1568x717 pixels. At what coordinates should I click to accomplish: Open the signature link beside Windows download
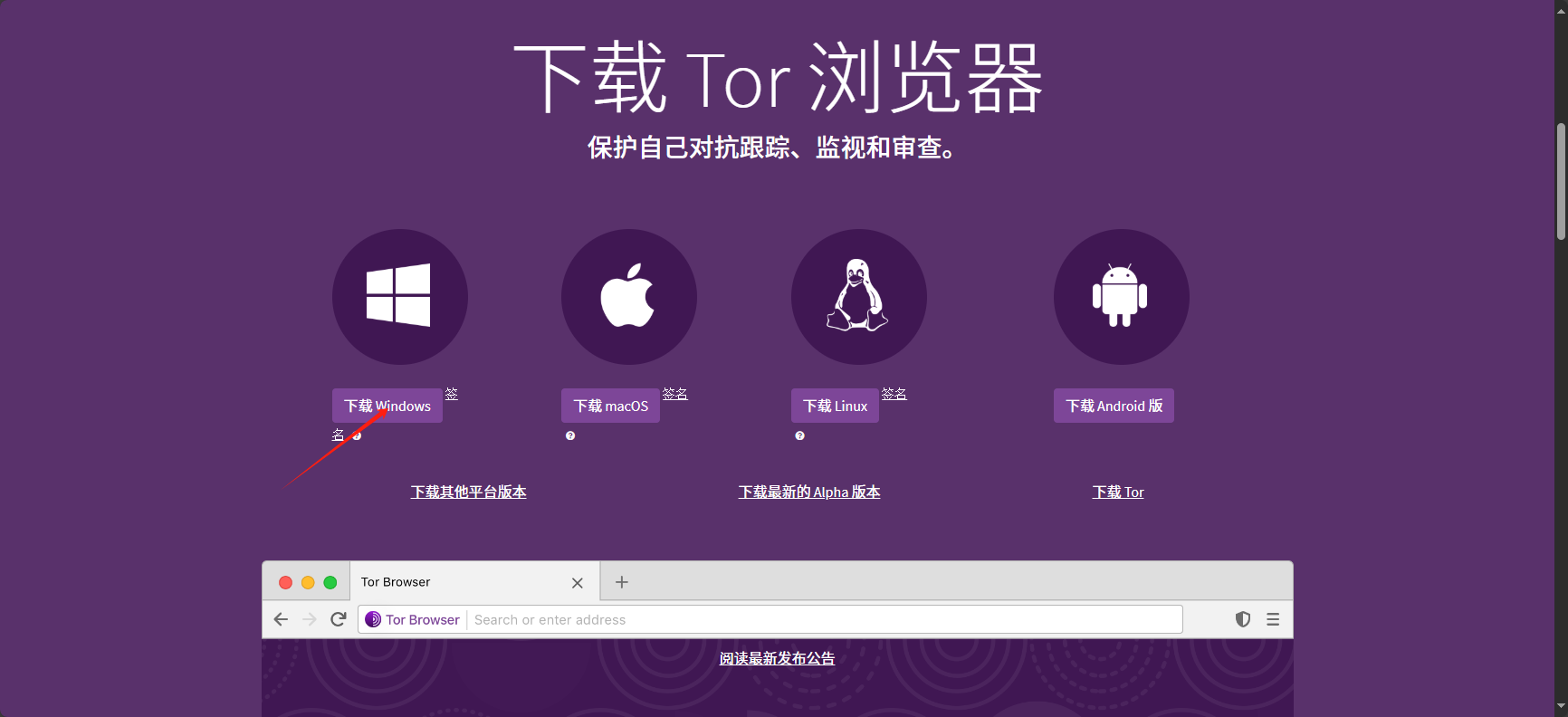pyautogui.click(x=451, y=394)
